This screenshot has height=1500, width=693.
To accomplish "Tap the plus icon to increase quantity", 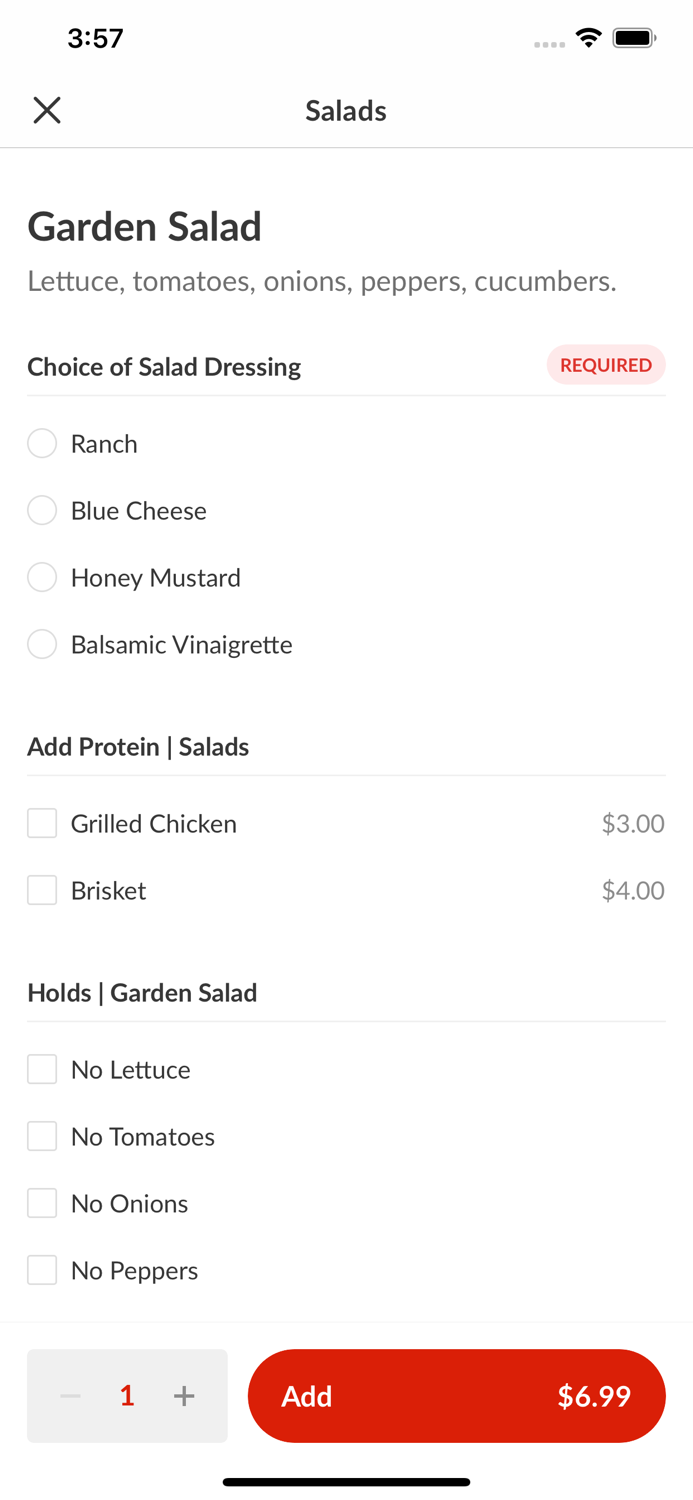I will click(x=184, y=1395).
